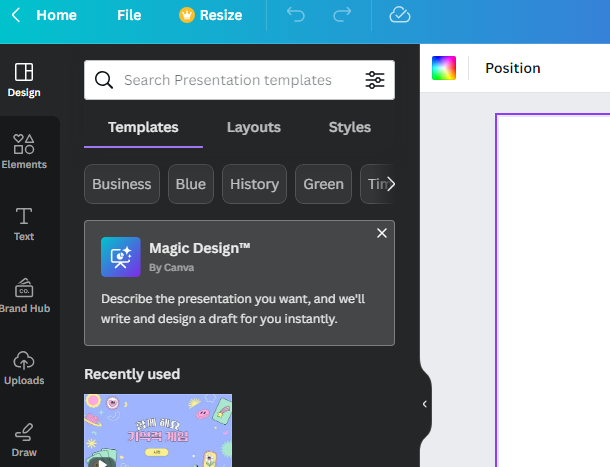Open the Design panel in sidebar
The height and width of the screenshot is (467, 610).
coord(24,80)
